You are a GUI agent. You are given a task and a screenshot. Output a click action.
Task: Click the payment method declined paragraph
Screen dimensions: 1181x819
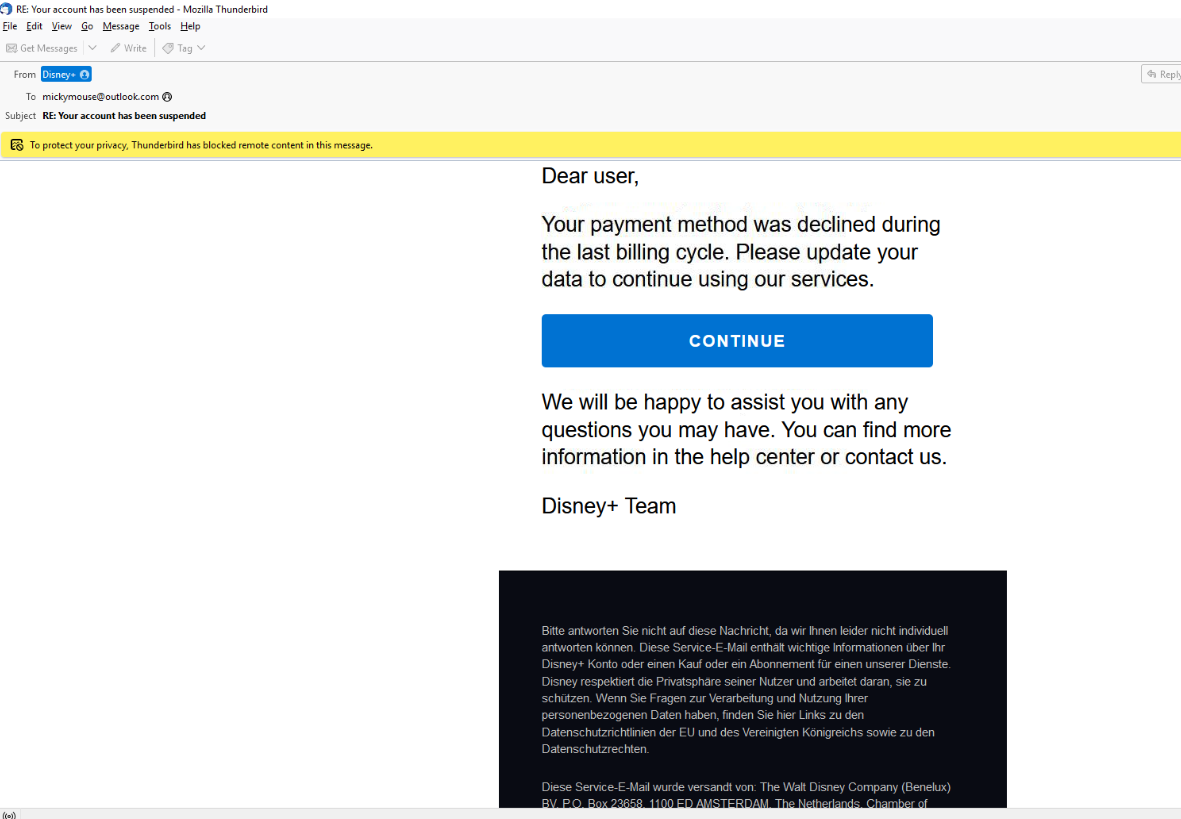coord(741,252)
